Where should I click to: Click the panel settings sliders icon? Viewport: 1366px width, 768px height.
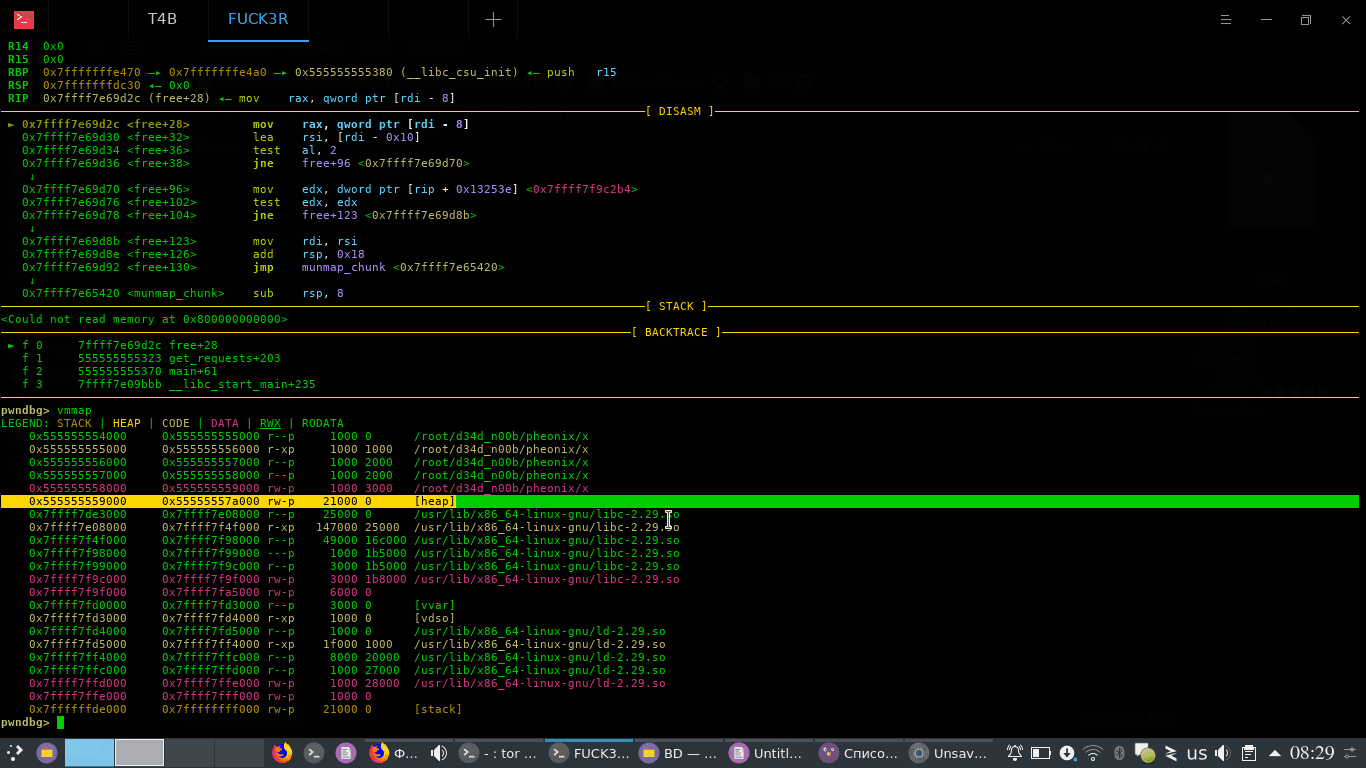click(x=1352, y=753)
